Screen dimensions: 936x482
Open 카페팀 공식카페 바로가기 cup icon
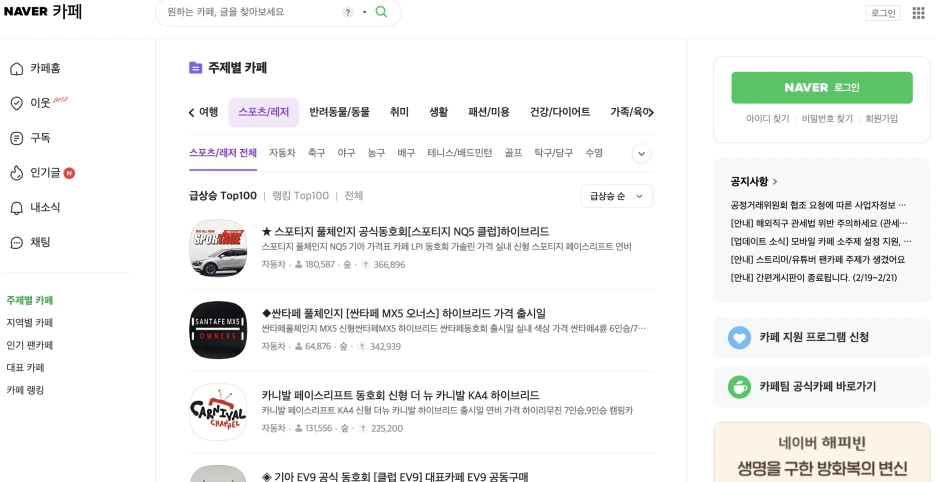(x=739, y=387)
